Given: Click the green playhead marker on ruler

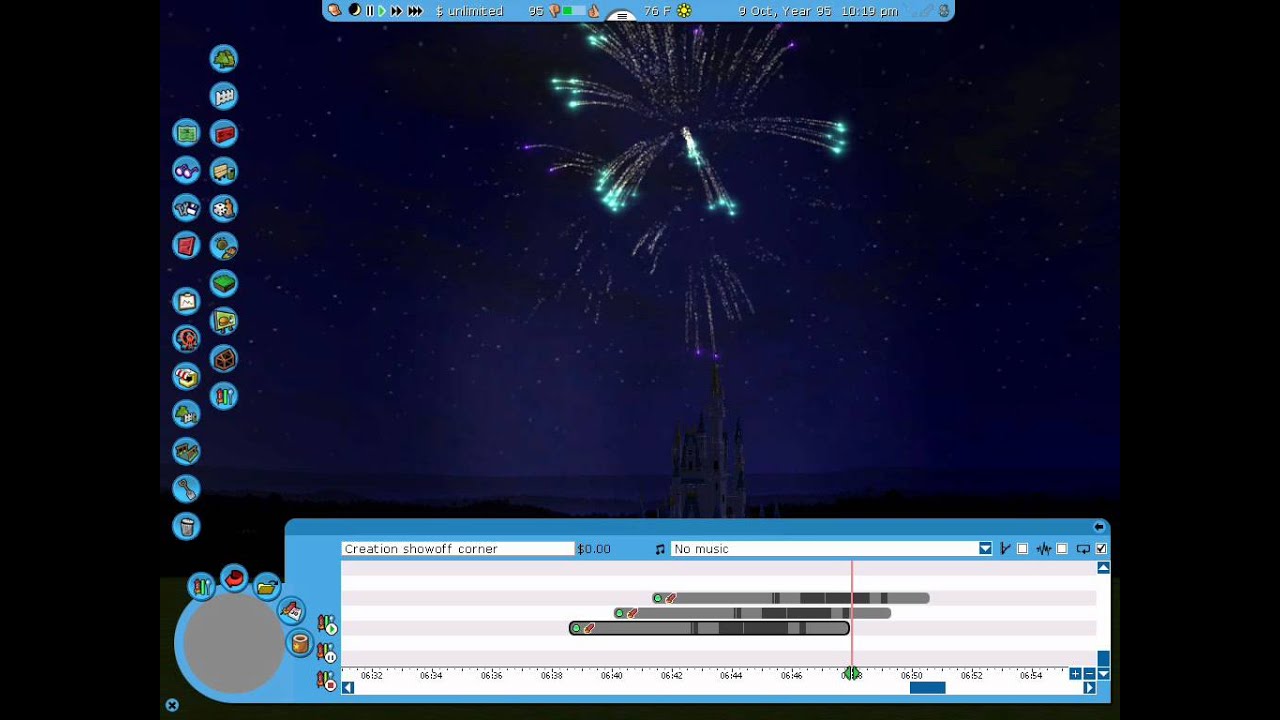Looking at the screenshot, I should [x=852, y=675].
